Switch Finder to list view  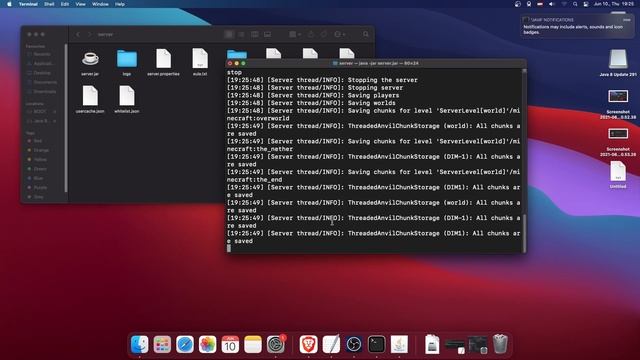[242, 34]
